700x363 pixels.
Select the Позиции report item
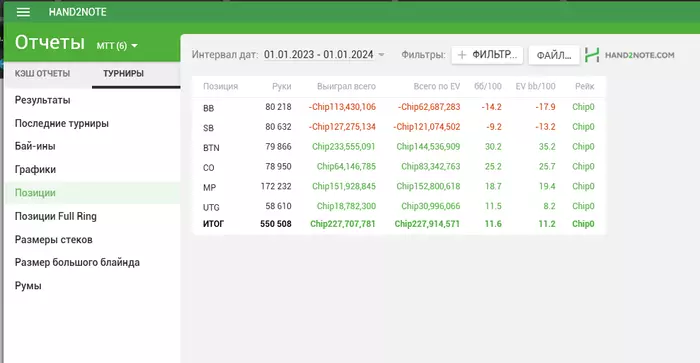[x=92, y=192]
